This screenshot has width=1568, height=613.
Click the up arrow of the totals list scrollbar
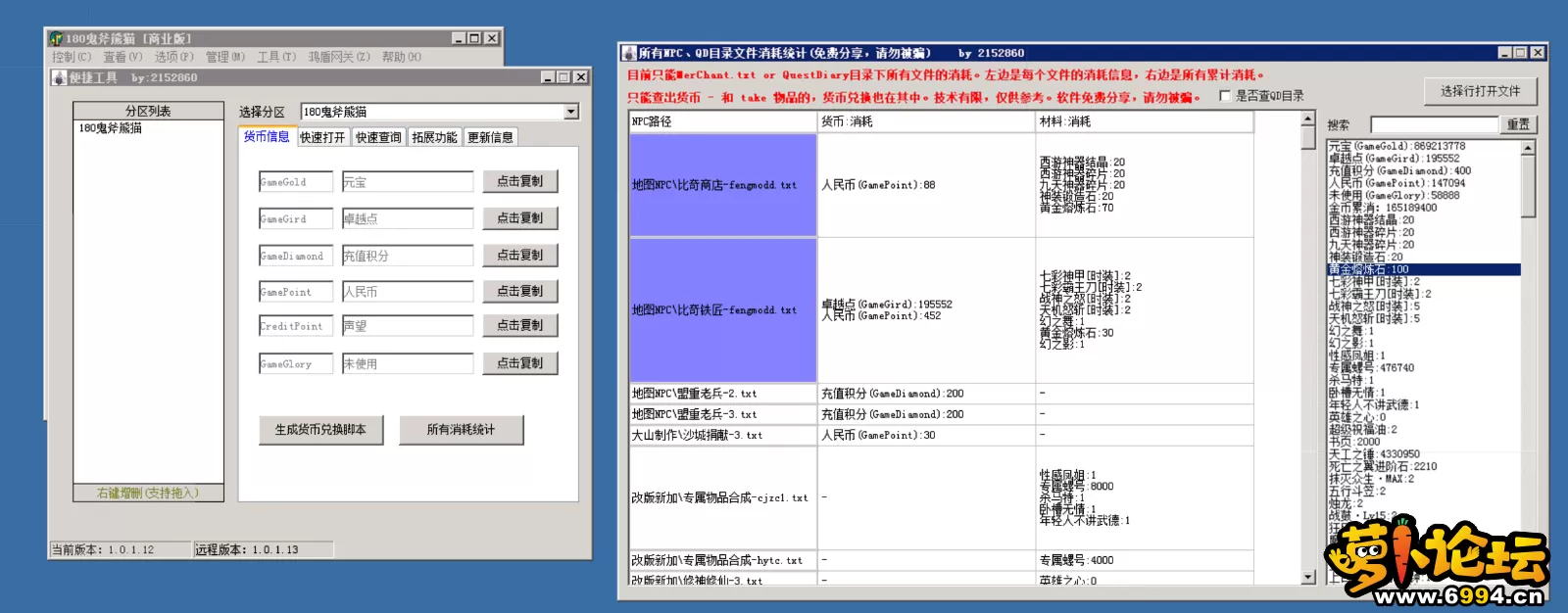(1528, 148)
